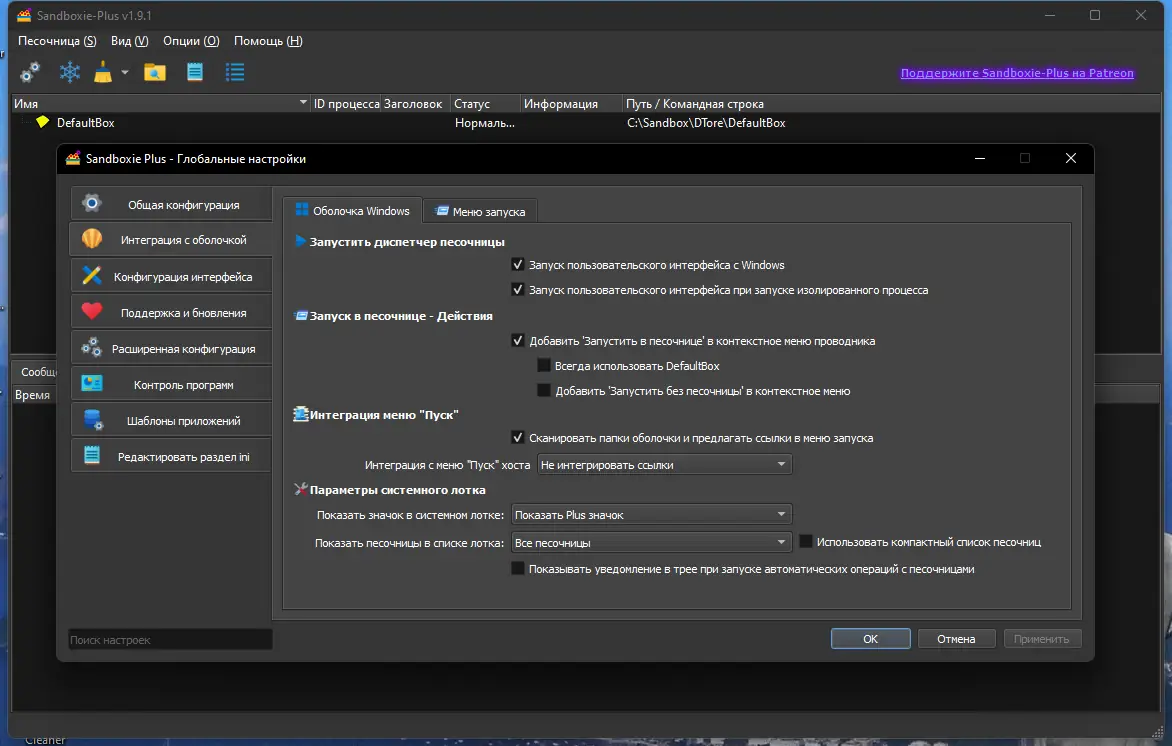Enable Использовать компактный список песочниц

pyautogui.click(x=806, y=541)
